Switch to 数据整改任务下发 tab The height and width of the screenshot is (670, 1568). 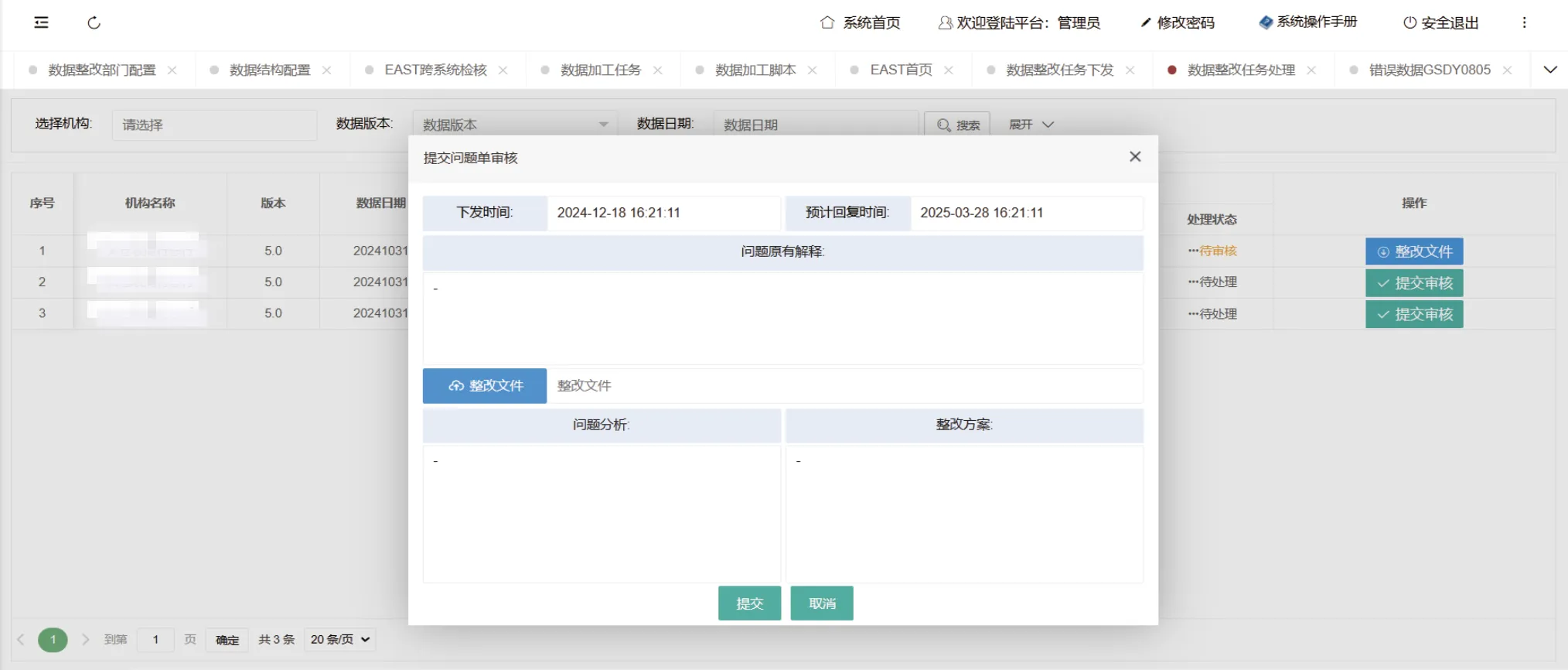coord(1059,70)
